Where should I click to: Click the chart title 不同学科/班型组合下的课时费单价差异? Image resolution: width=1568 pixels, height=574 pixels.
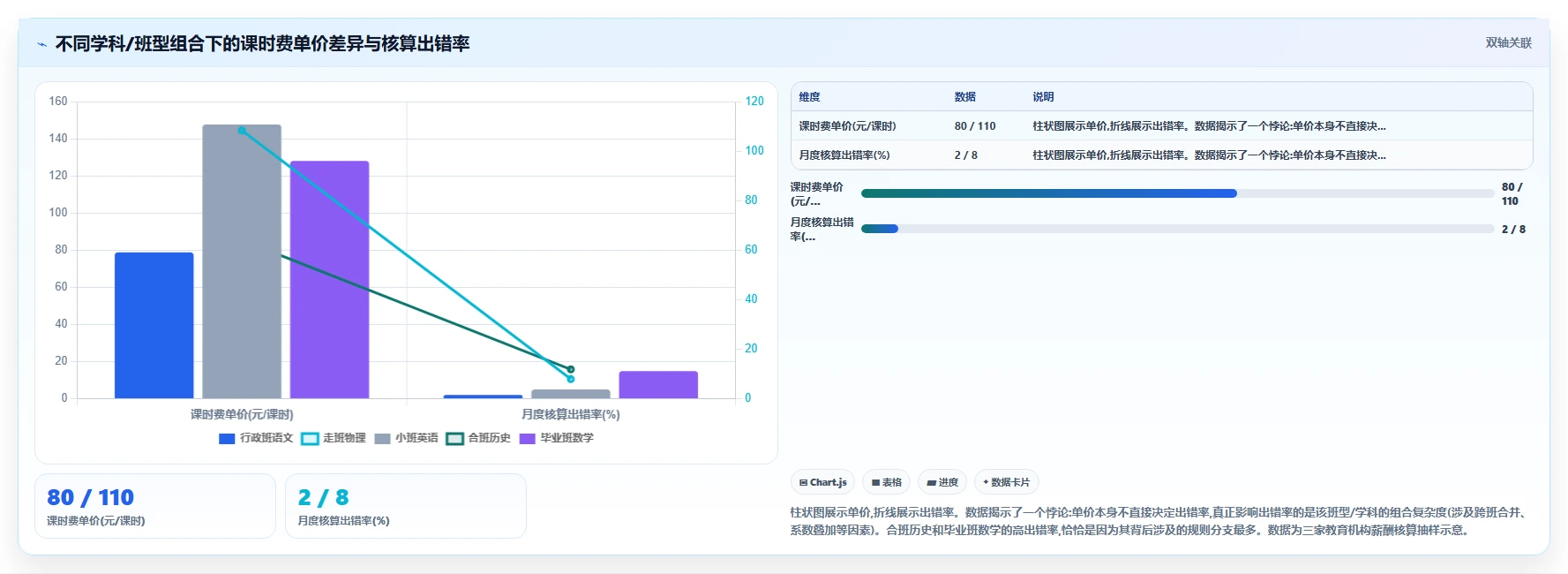262,44
